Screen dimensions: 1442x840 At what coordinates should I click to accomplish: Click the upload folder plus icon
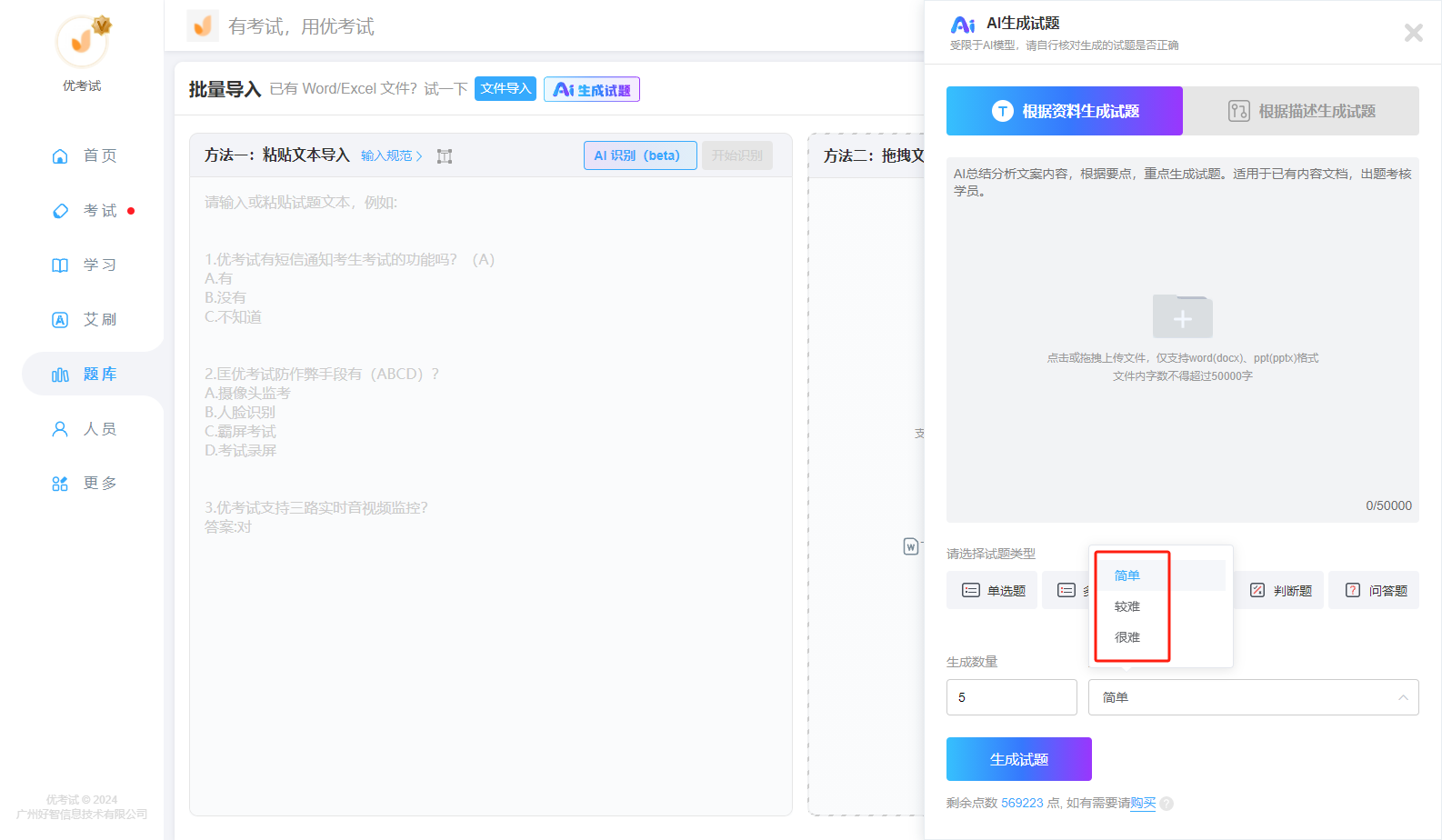coord(1183,316)
